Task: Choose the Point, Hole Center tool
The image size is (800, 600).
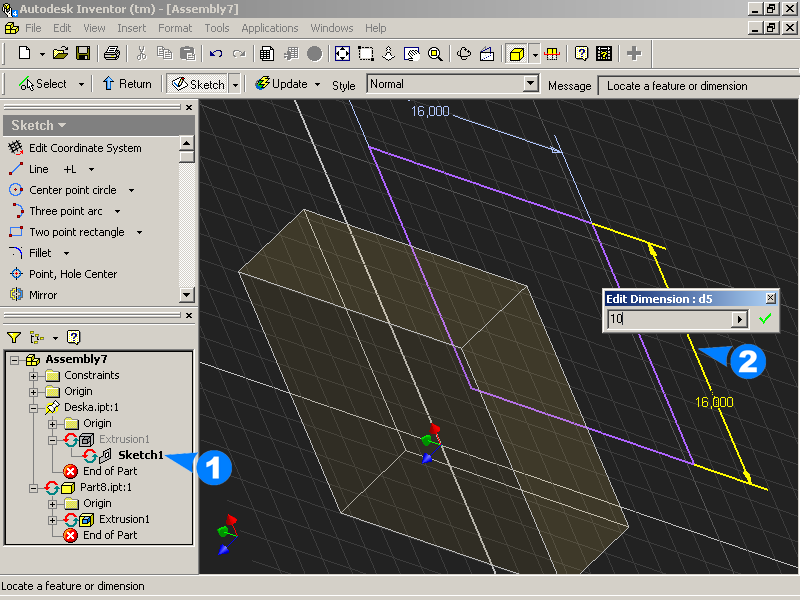Action: pos(63,274)
